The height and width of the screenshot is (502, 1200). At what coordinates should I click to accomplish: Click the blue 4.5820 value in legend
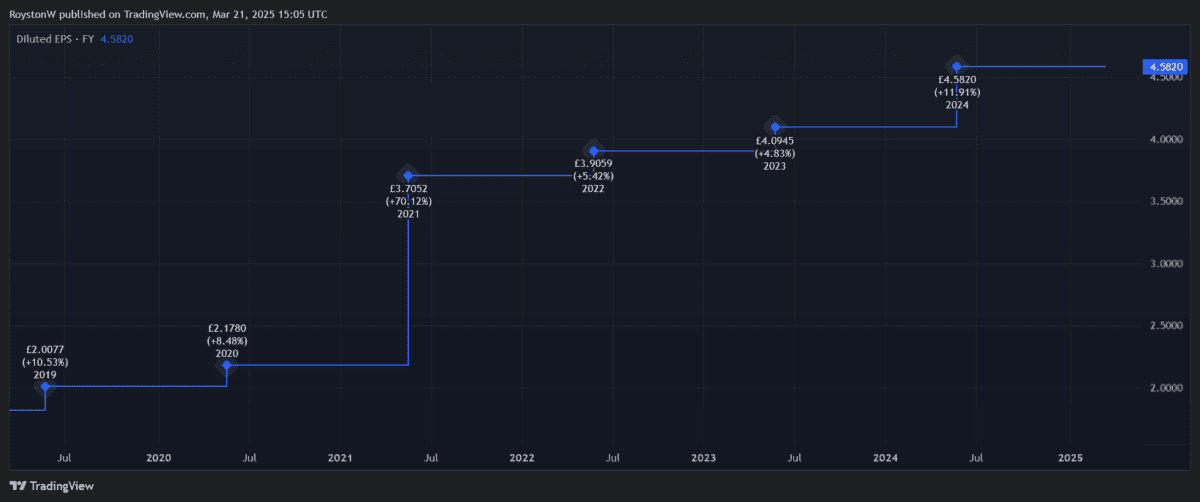click(x=117, y=39)
